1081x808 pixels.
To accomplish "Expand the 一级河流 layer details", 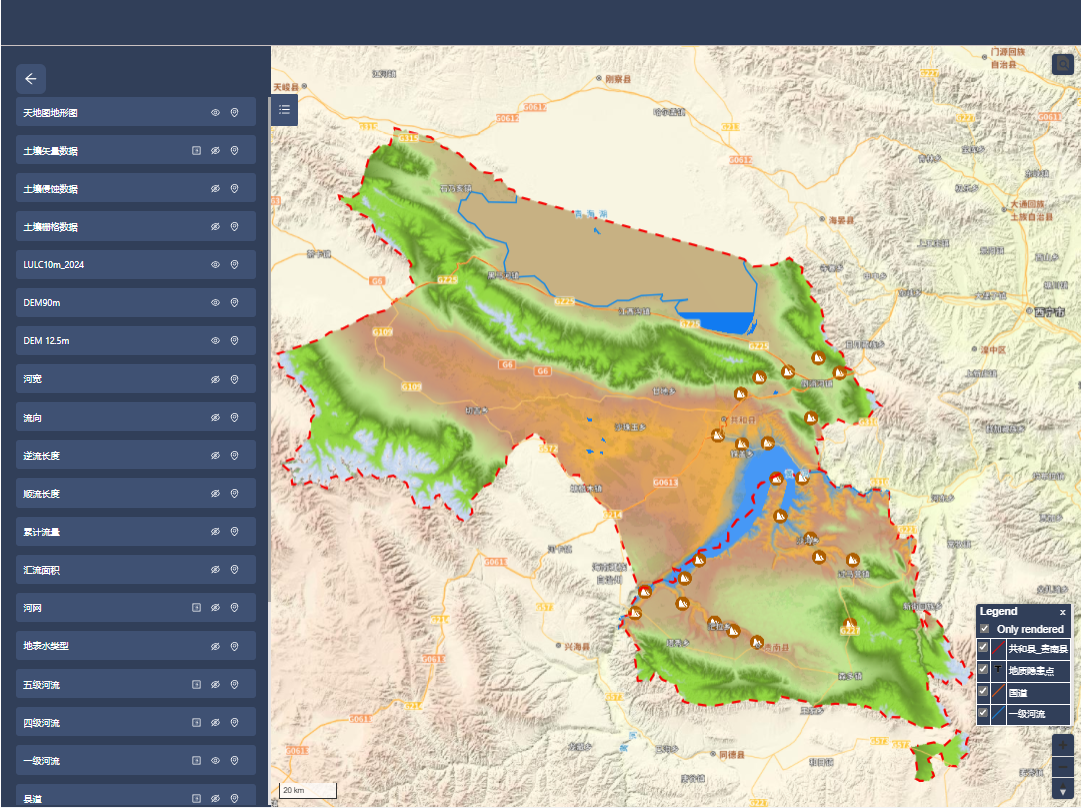I will click(197, 761).
